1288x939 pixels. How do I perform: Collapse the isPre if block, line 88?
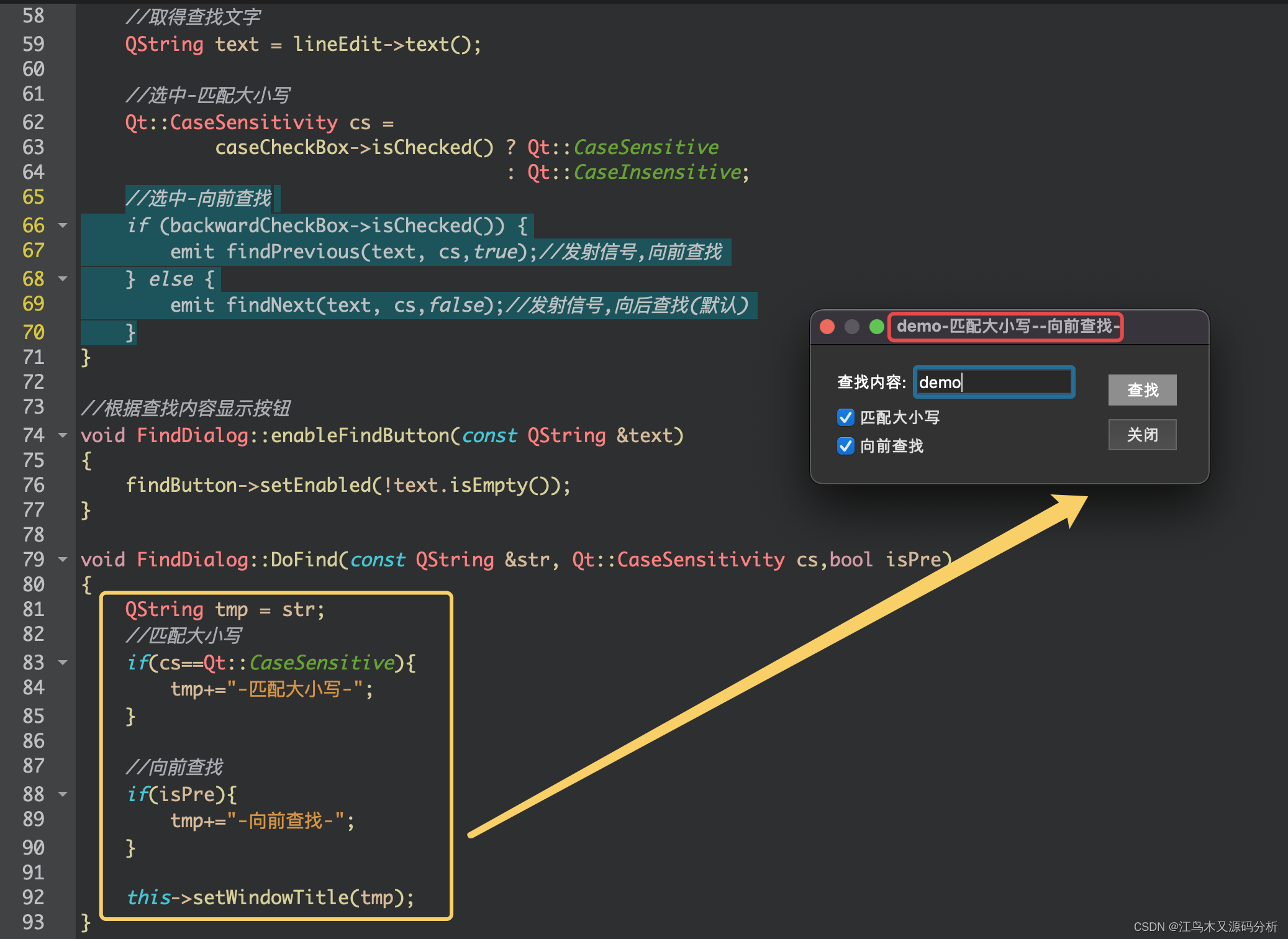[x=63, y=794]
